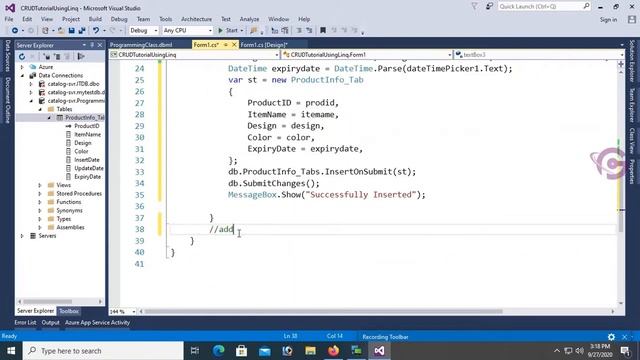Screen dimensions: 640x360
Task: Click the Find in Files toolbar icon
Action: (x=254, y=31)
